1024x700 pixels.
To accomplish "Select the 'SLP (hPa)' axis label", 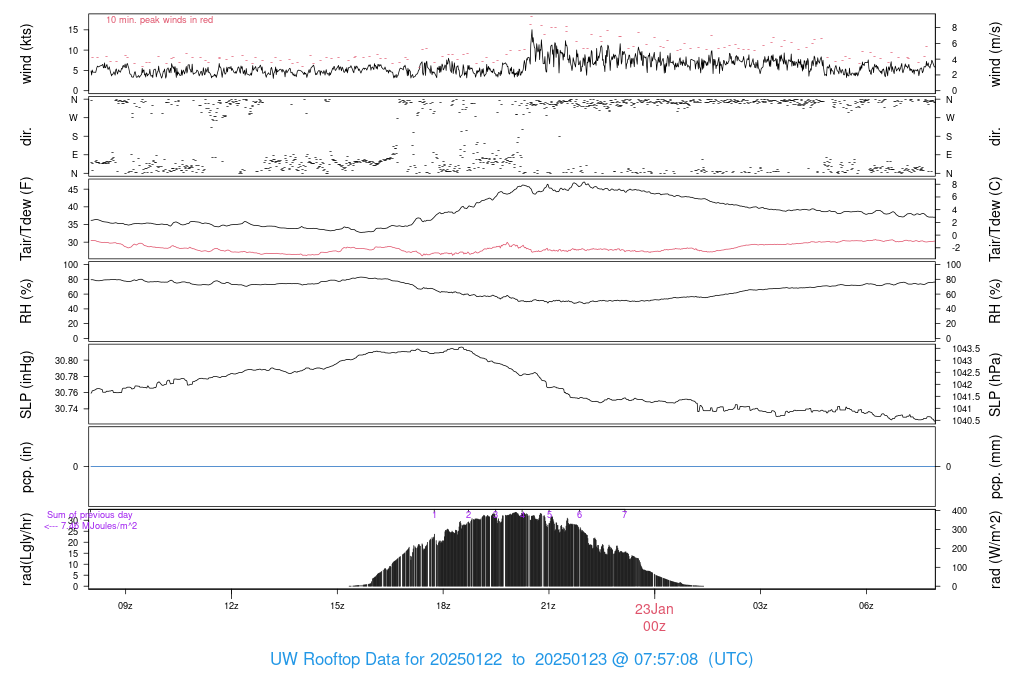I will coord(995,385).
